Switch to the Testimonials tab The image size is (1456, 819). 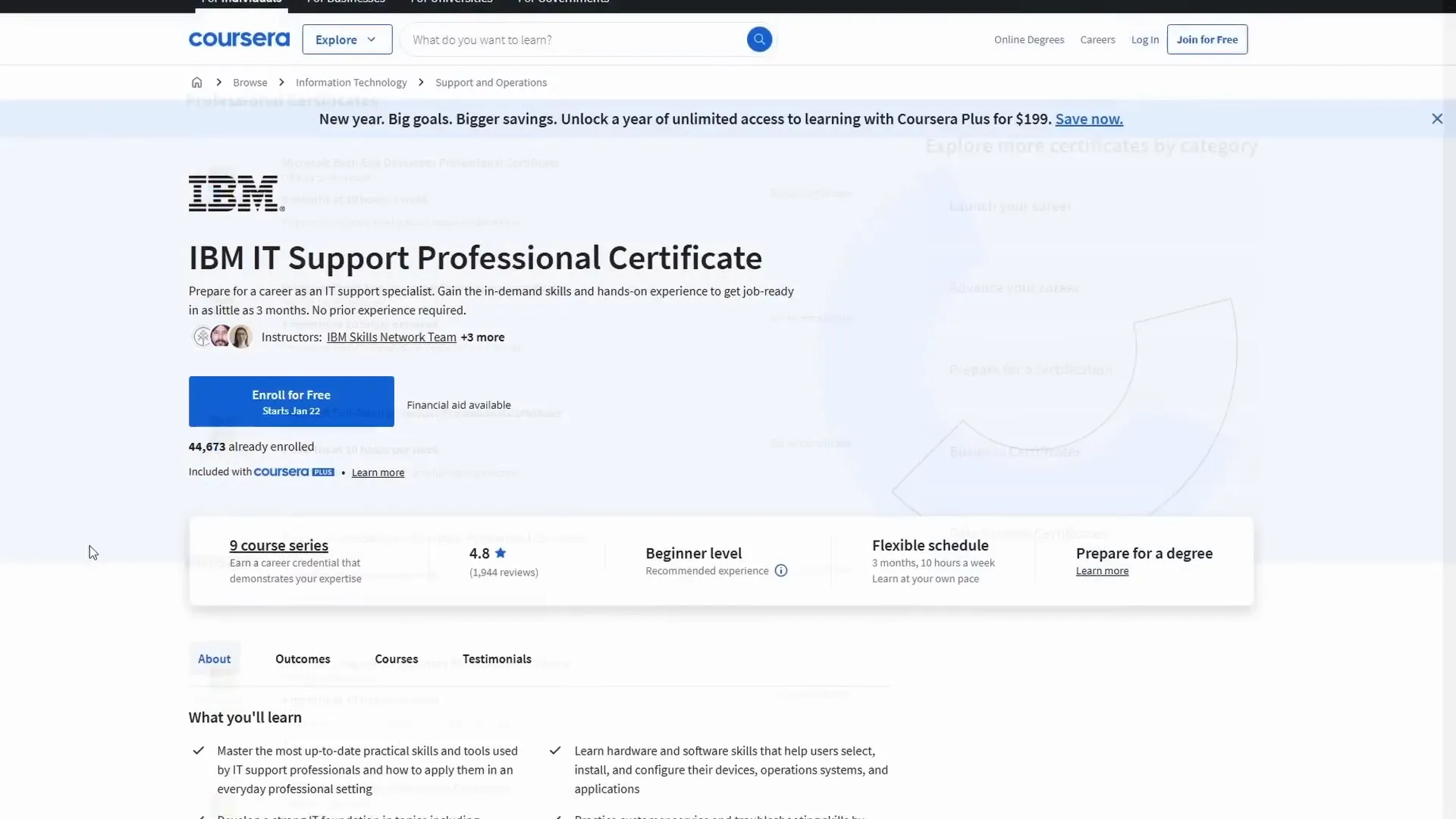tap(497, 659)
